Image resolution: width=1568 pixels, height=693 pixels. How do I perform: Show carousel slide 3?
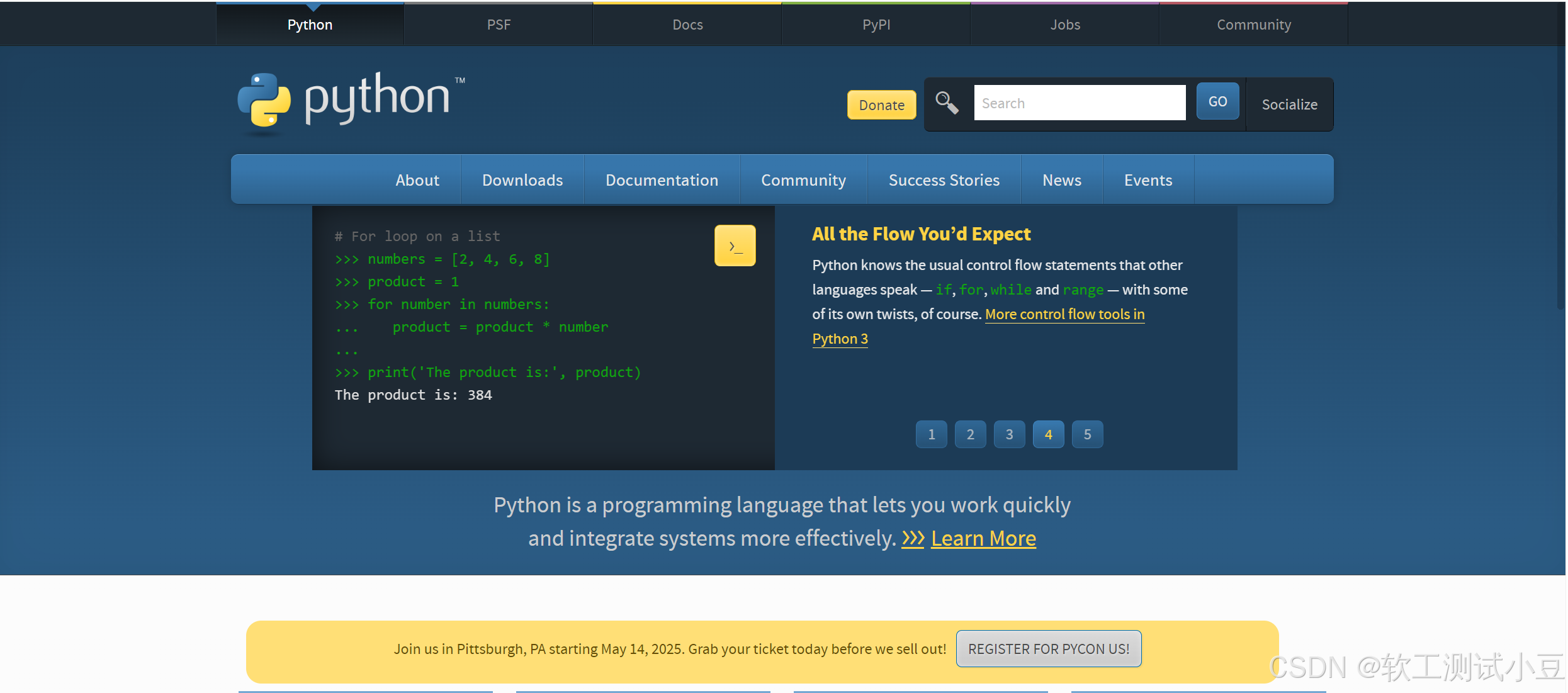(x=1009, y=434)
